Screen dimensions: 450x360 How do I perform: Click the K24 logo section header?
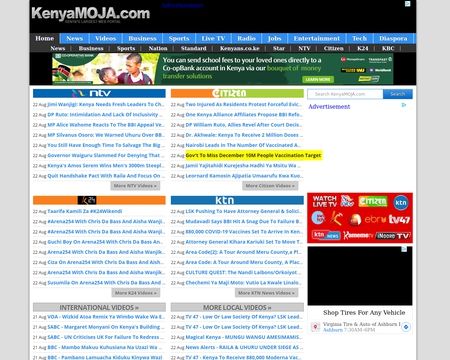click(x=99, y=200)
